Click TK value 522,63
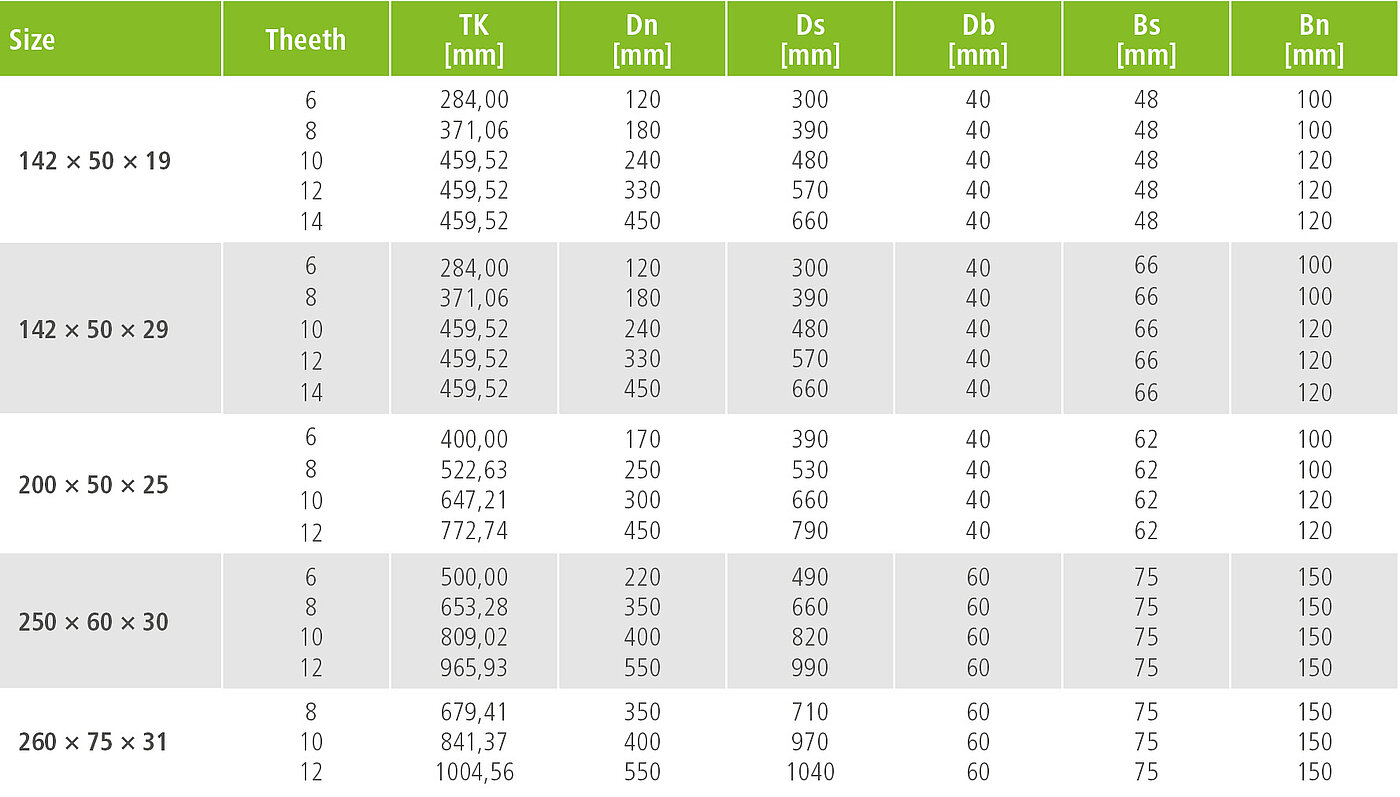Image resolution: width=1400 pixels, height=797 pixels. point(474,470)
